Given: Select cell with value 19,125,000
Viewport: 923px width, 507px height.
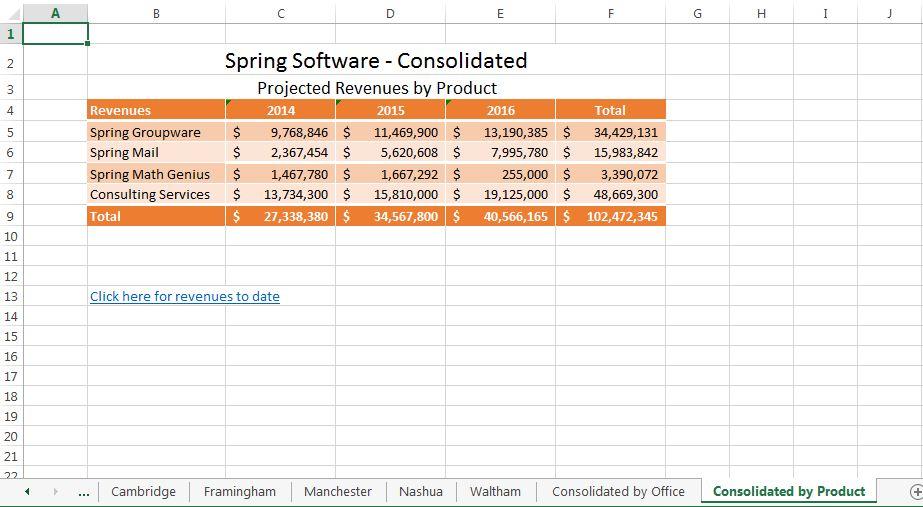Looking at the screenshot, I should (x=500, y=194).
